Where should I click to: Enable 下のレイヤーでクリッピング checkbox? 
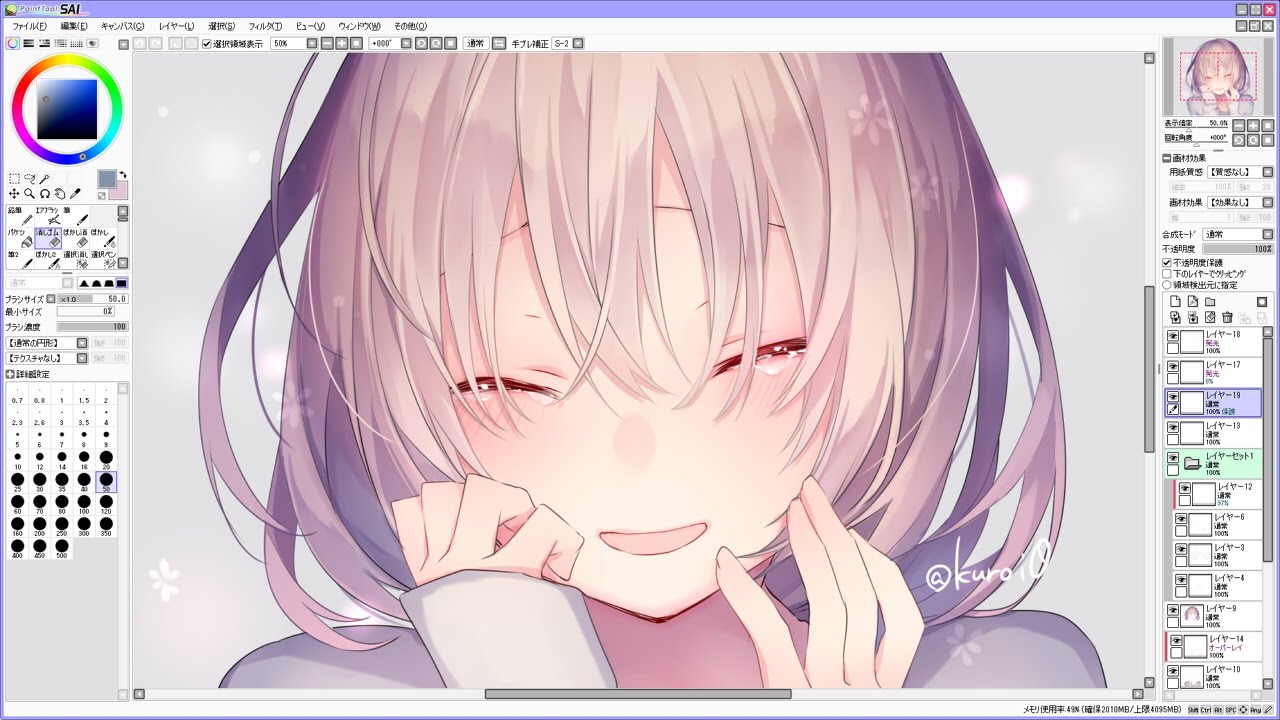1166,274
